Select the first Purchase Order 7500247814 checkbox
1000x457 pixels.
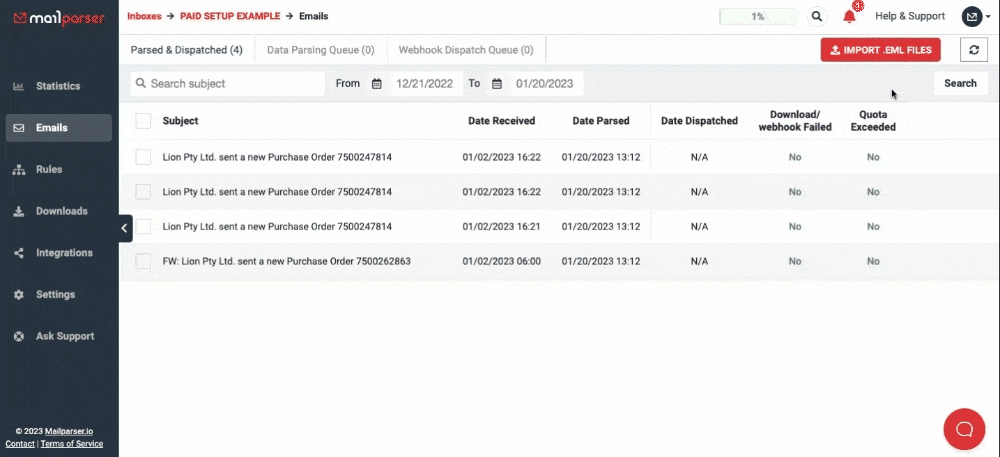click(x=143, y=157)
